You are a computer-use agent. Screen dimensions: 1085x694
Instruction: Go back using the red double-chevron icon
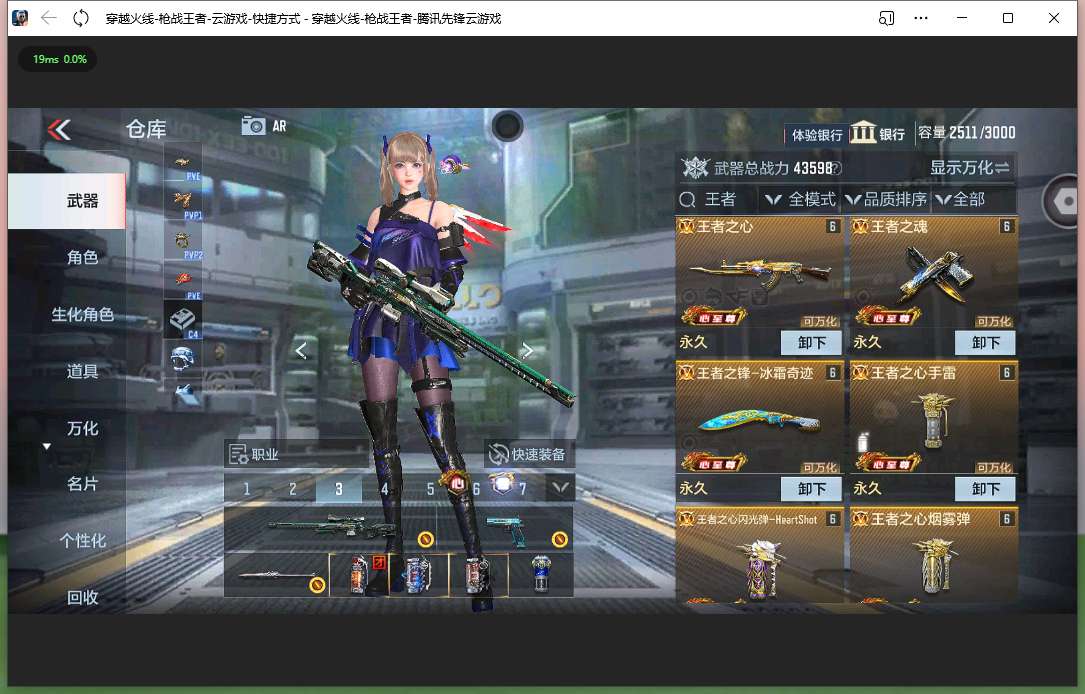click(60, 129)
